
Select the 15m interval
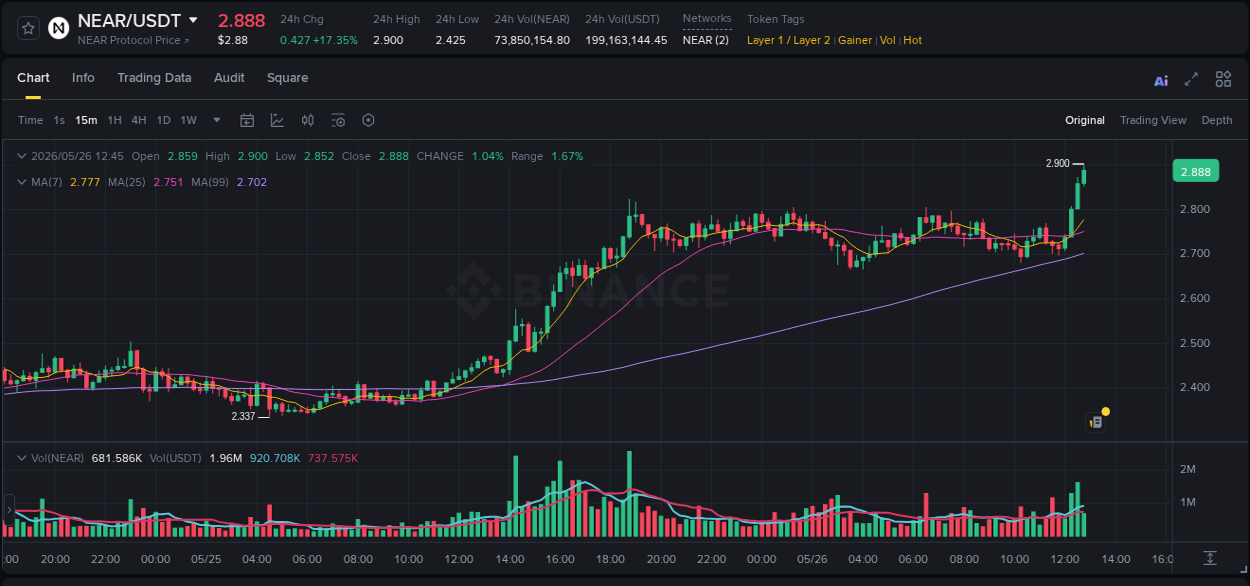(x=86, y=120)
